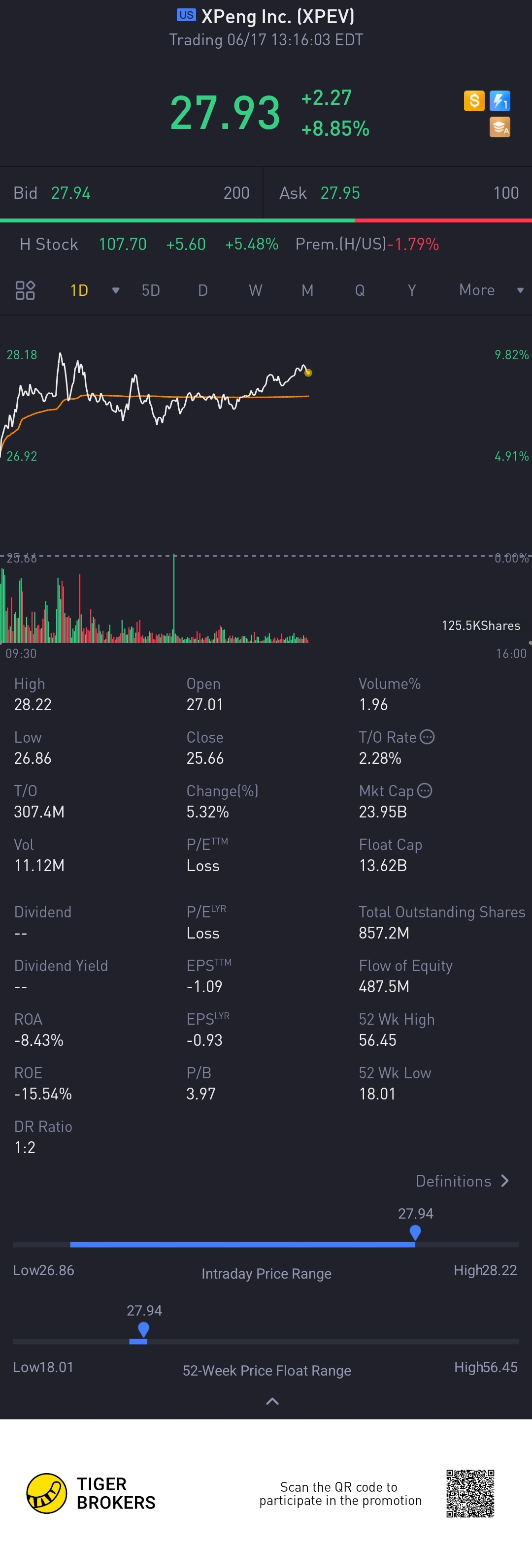Image resolution: width=532 pixels, height=1568 pixels.
Task: Tap the orange dollar sign icon
Action: click(x=474, y=100)
